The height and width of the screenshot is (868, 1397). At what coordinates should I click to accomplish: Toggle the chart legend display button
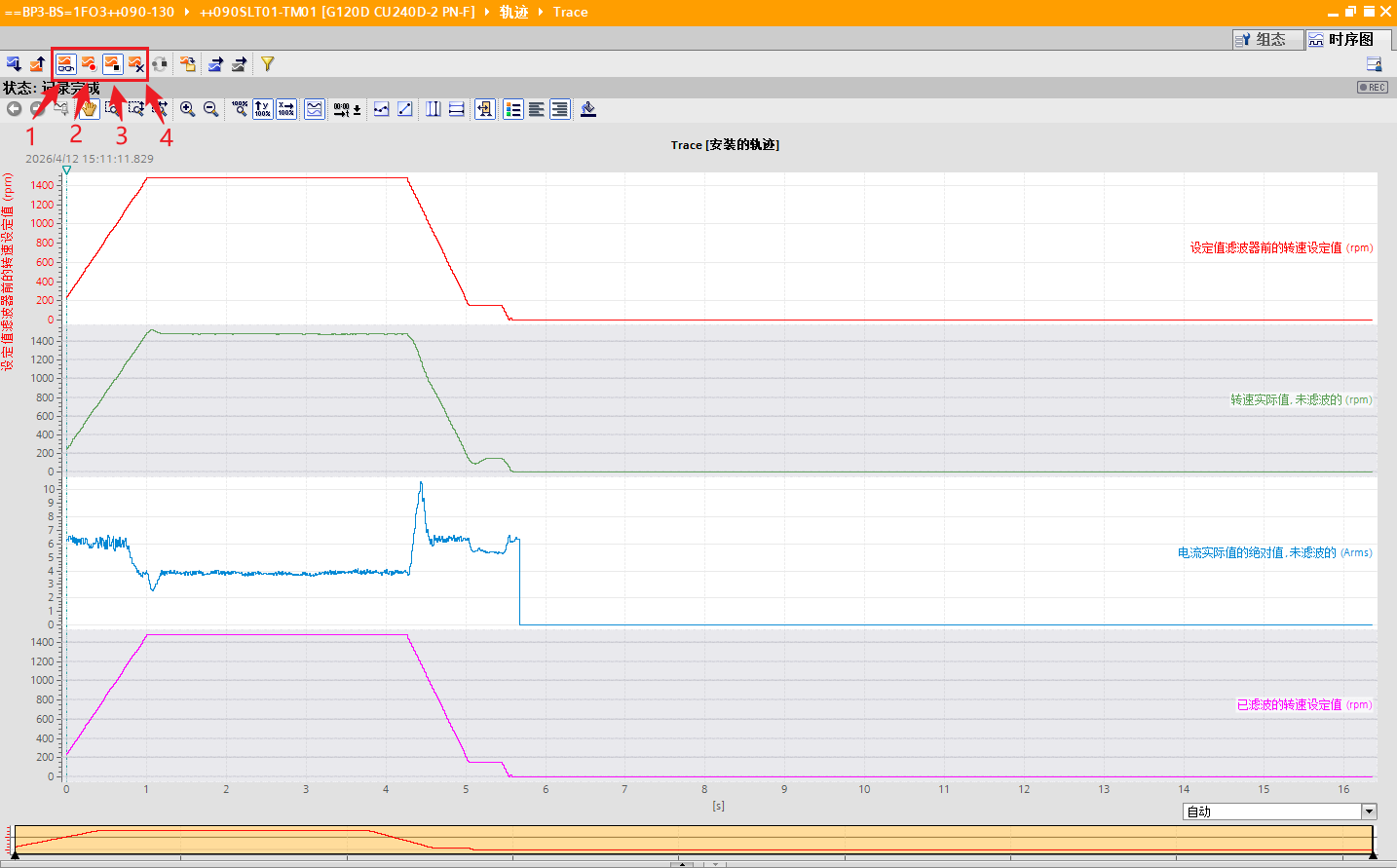[513, 109]
